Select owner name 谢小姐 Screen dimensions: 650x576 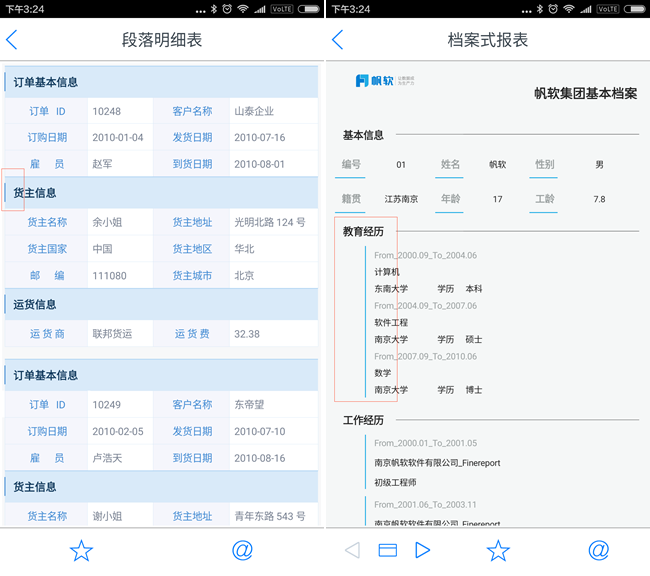pyautogui.click(x=107, y=516)
